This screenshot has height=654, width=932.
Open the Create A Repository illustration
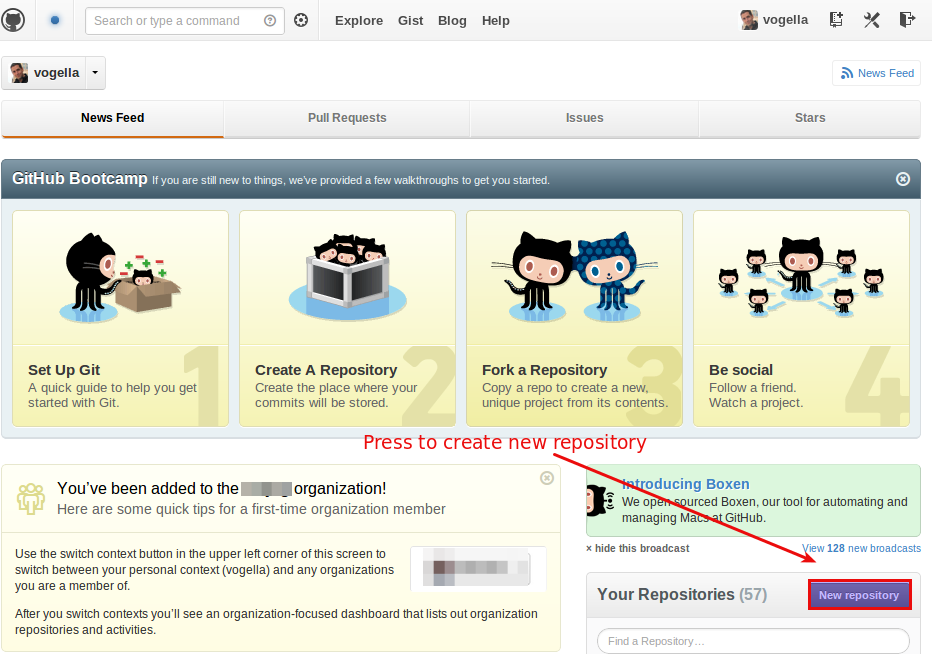point(348,278)
